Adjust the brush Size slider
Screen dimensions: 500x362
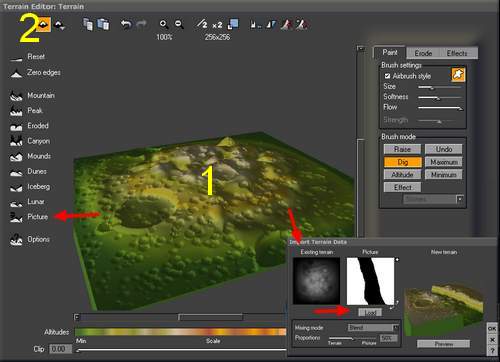[440, 87]
